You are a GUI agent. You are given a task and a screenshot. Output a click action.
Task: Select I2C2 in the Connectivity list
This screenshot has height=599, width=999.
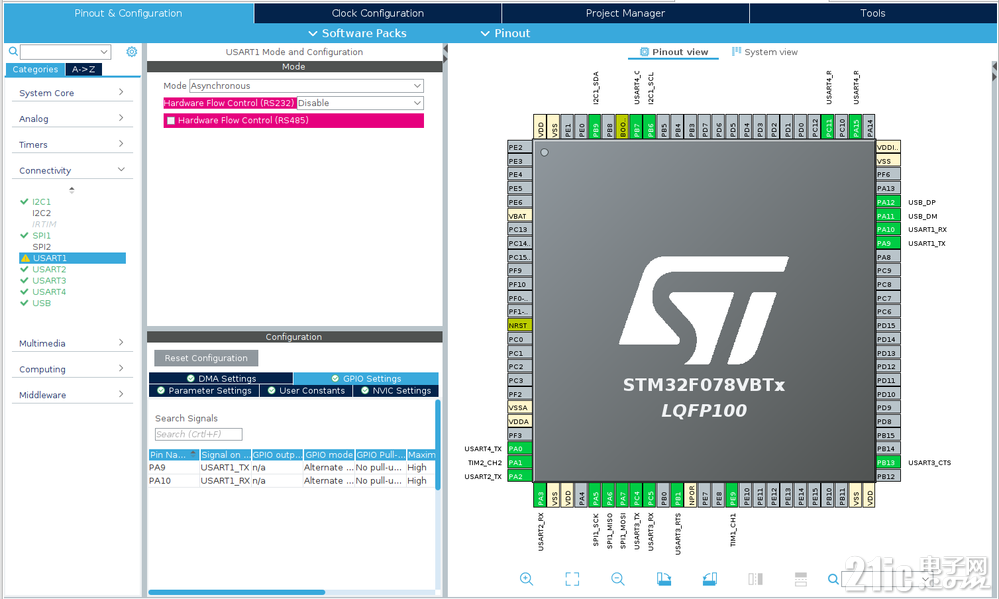tap(41, 213)
